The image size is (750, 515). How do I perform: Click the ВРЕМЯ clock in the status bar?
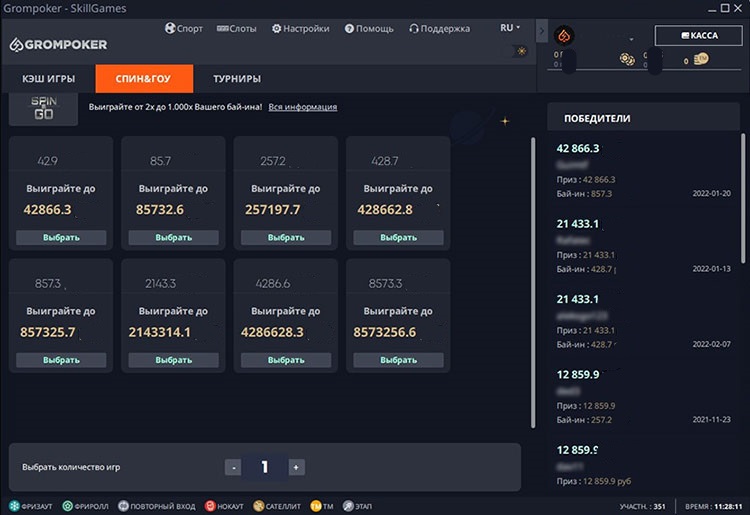(x=714, y=506)
